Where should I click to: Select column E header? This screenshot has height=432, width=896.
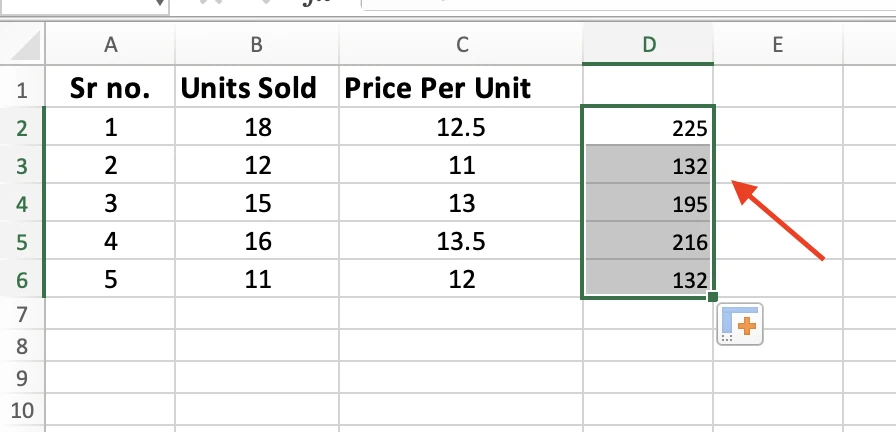point(778,44)
